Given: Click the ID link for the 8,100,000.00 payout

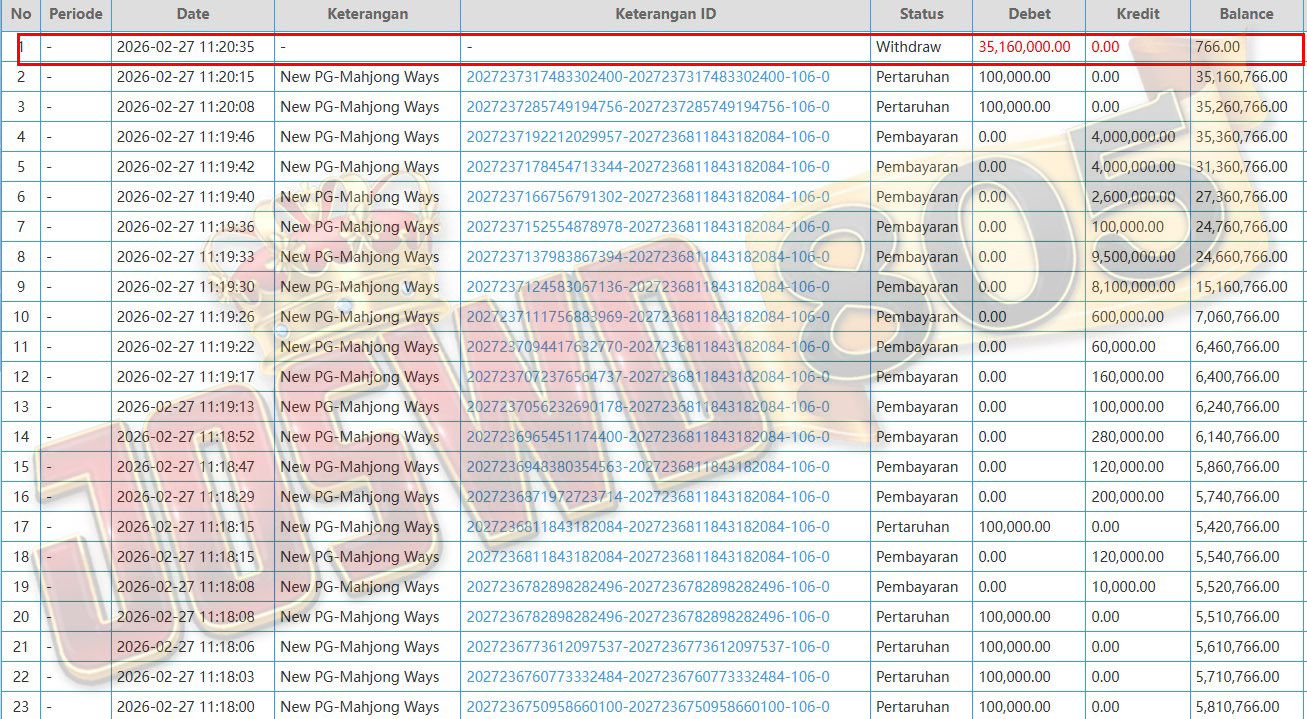Looking at the screenshot, I should point(647,287).
